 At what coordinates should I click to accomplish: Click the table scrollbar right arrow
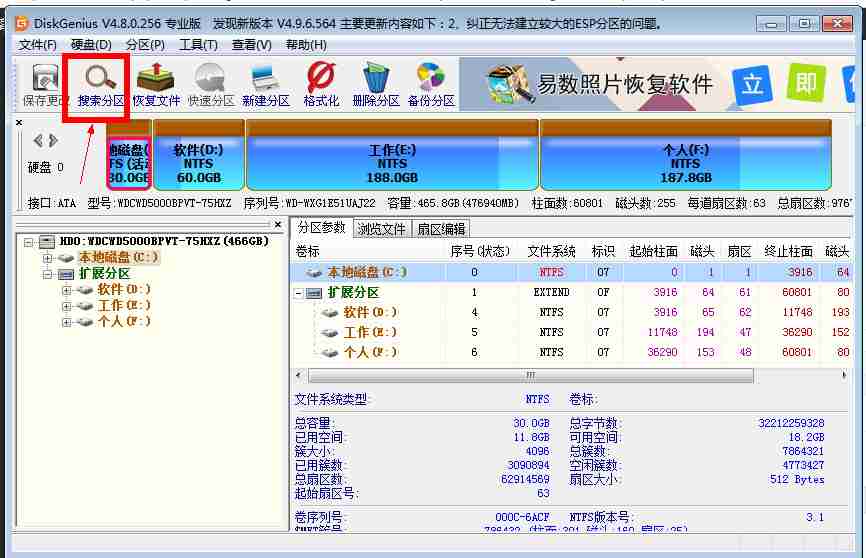[844, 376]
